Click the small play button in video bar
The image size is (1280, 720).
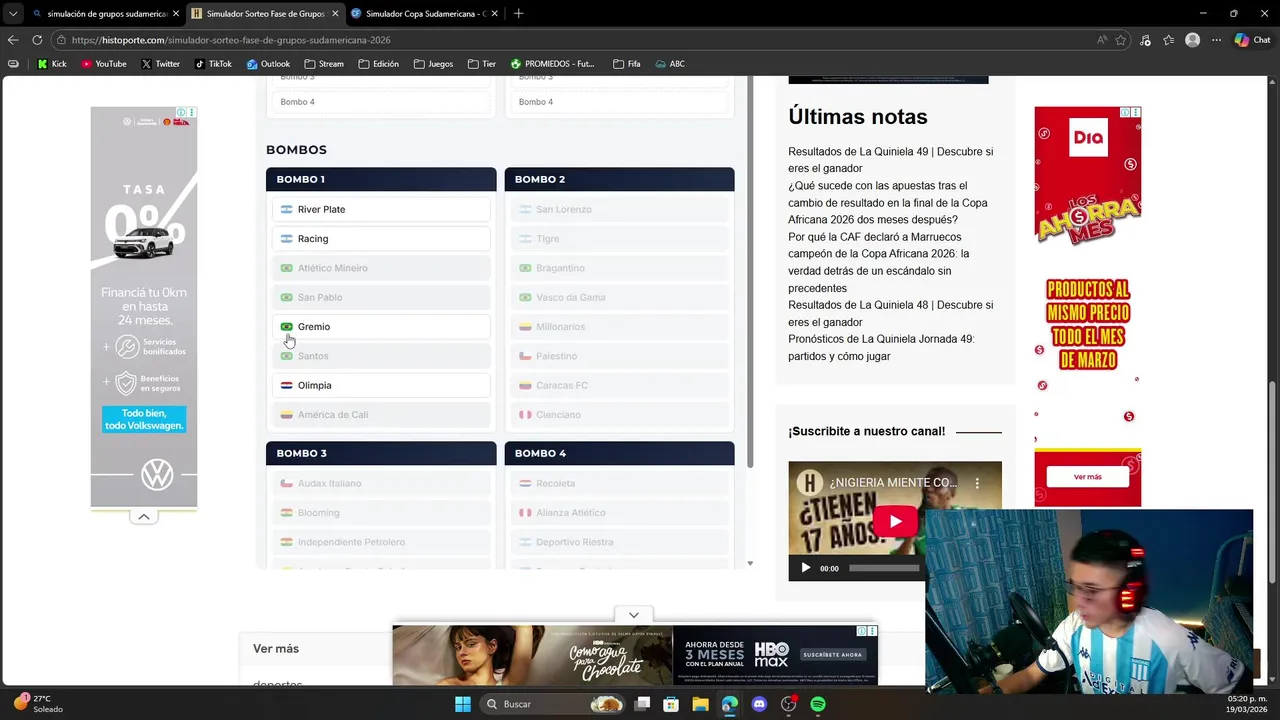[805, 568]
